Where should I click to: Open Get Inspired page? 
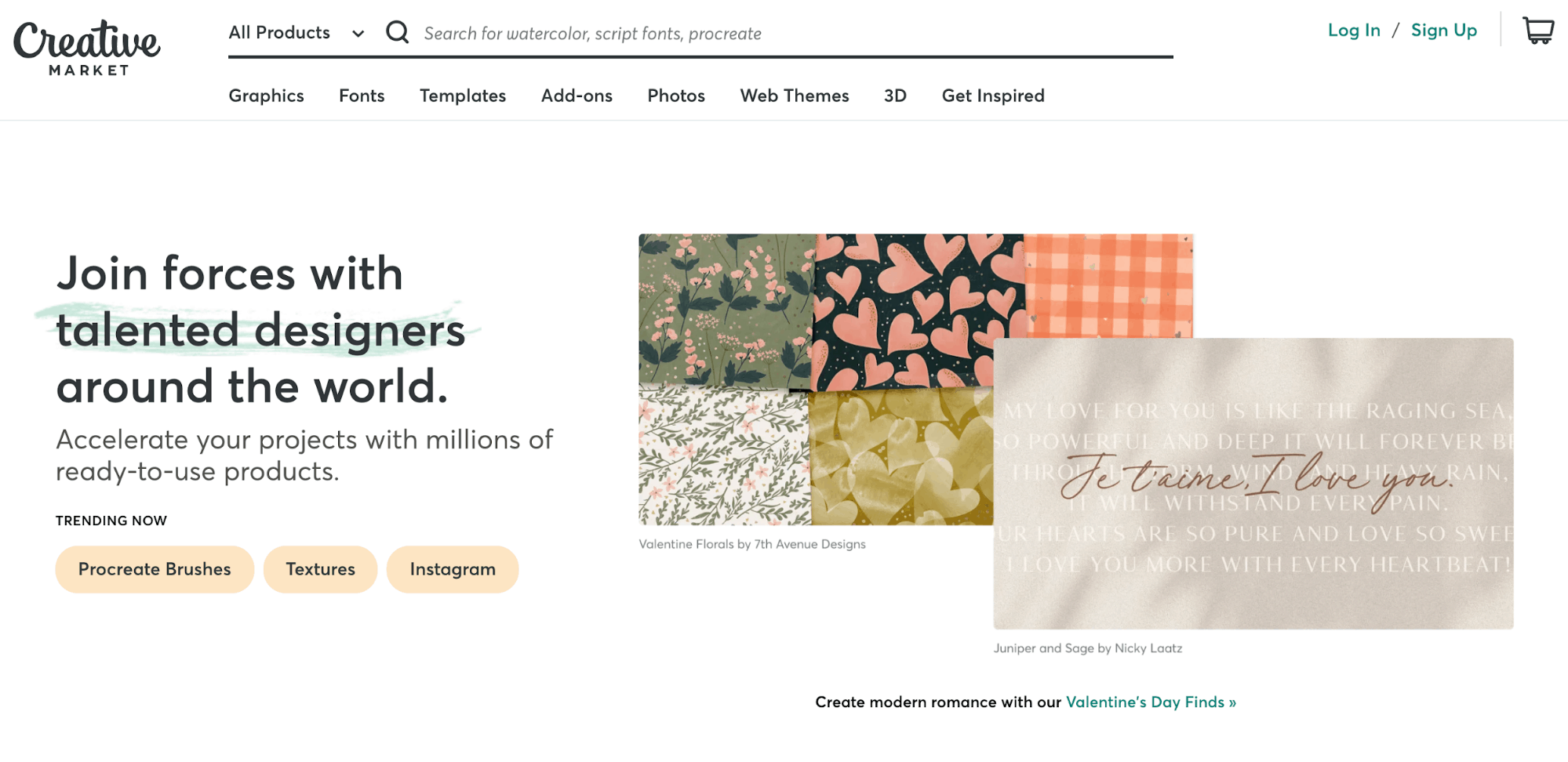(x=993, y=96)
